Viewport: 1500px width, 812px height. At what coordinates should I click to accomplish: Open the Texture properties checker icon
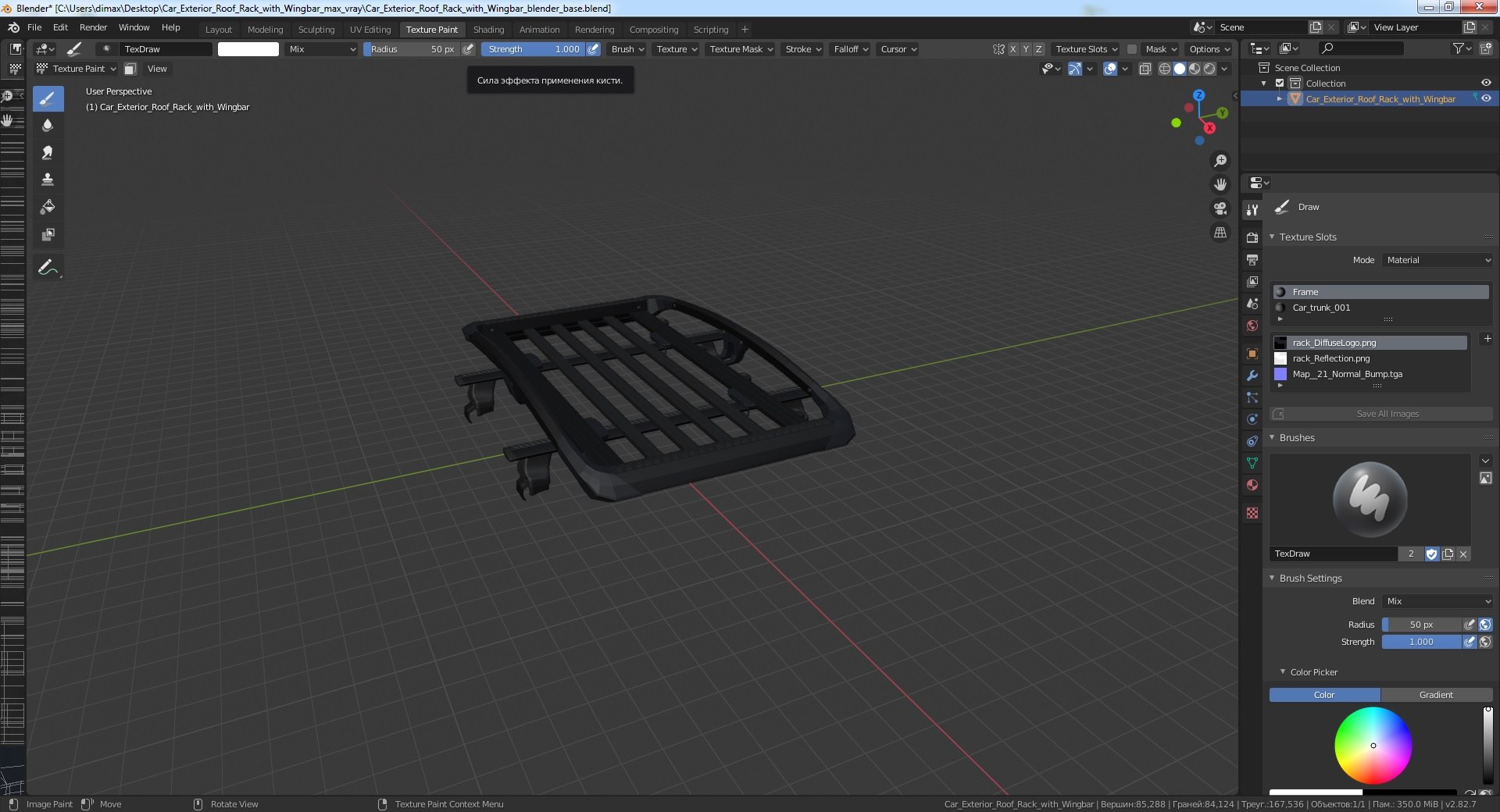(x=1252, y=513)
